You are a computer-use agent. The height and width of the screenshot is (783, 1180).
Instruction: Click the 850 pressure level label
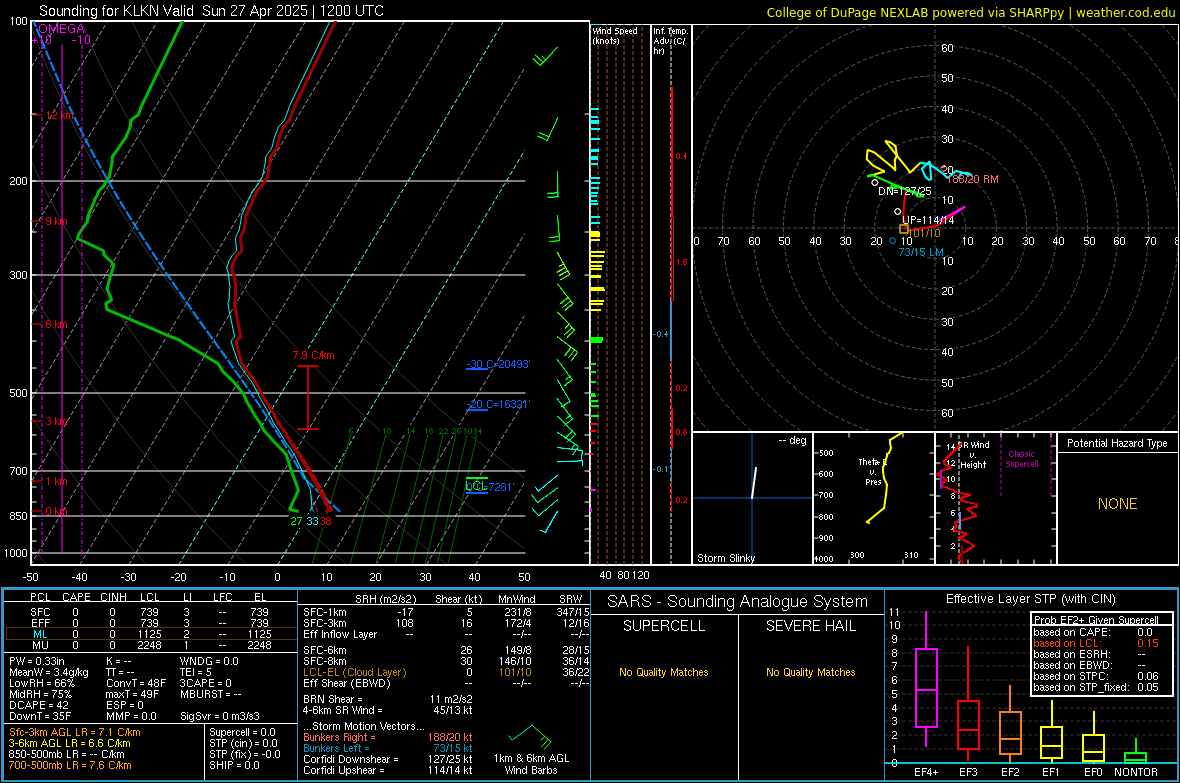(x=18, y=516)
